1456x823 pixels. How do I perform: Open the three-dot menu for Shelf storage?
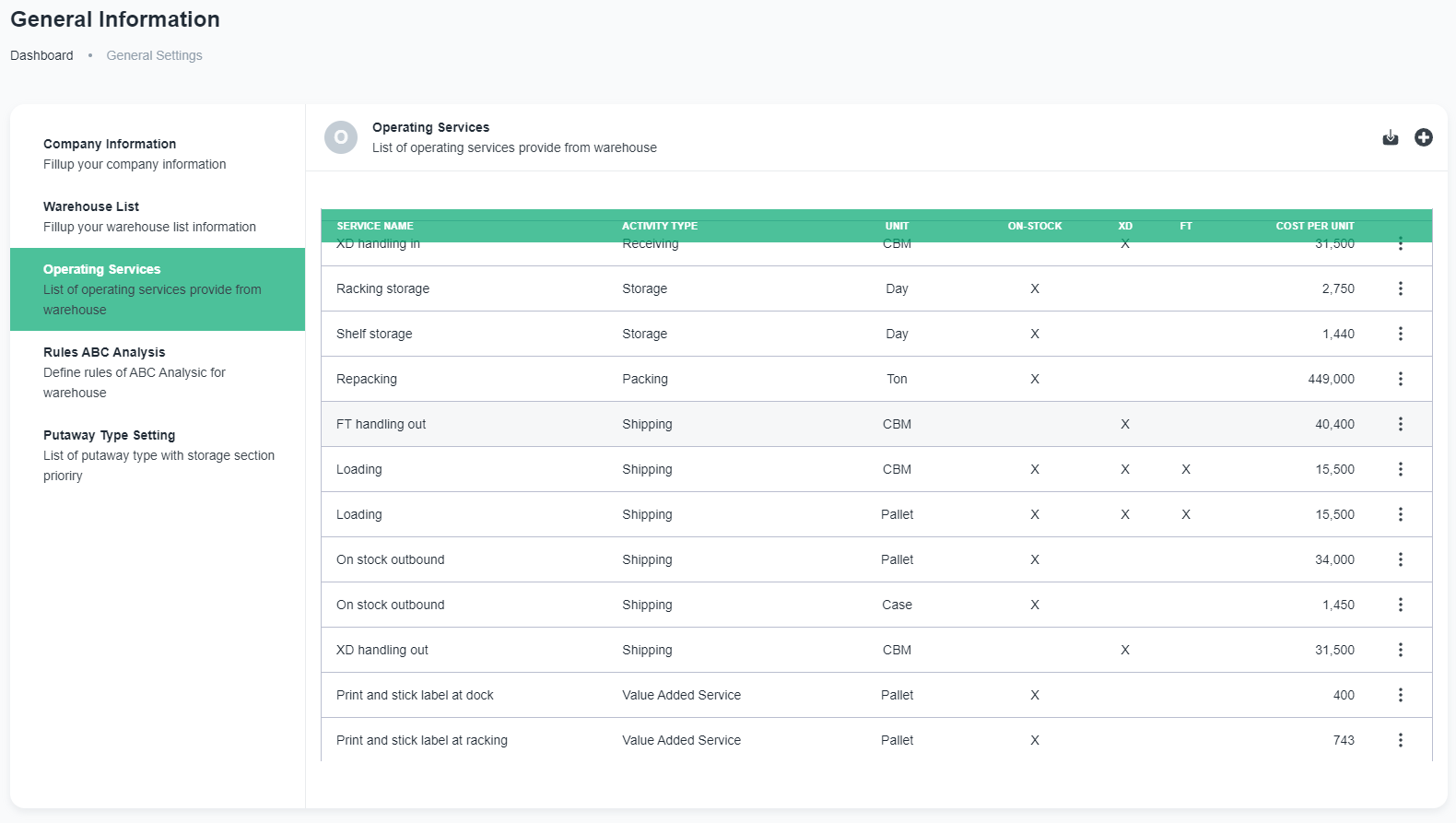pyautogui.click(x=1400, y=334)
